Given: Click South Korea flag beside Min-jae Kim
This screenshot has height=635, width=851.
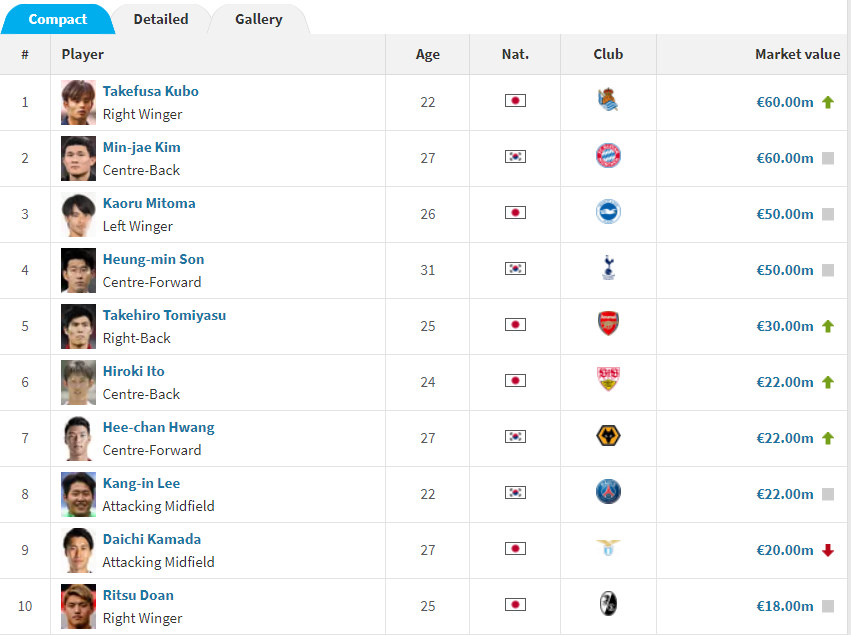Looking at the screenshot, I should pyautogui.click(x=515, y=157).
